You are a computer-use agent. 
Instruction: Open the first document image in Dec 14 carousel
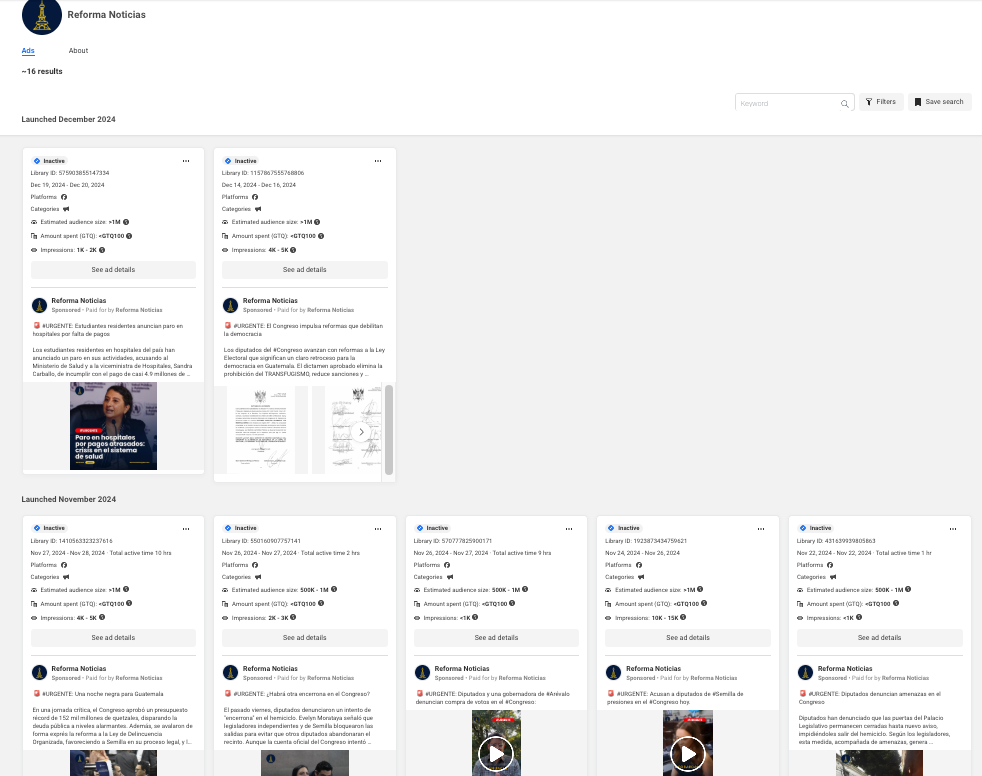(x=261, y=430)
